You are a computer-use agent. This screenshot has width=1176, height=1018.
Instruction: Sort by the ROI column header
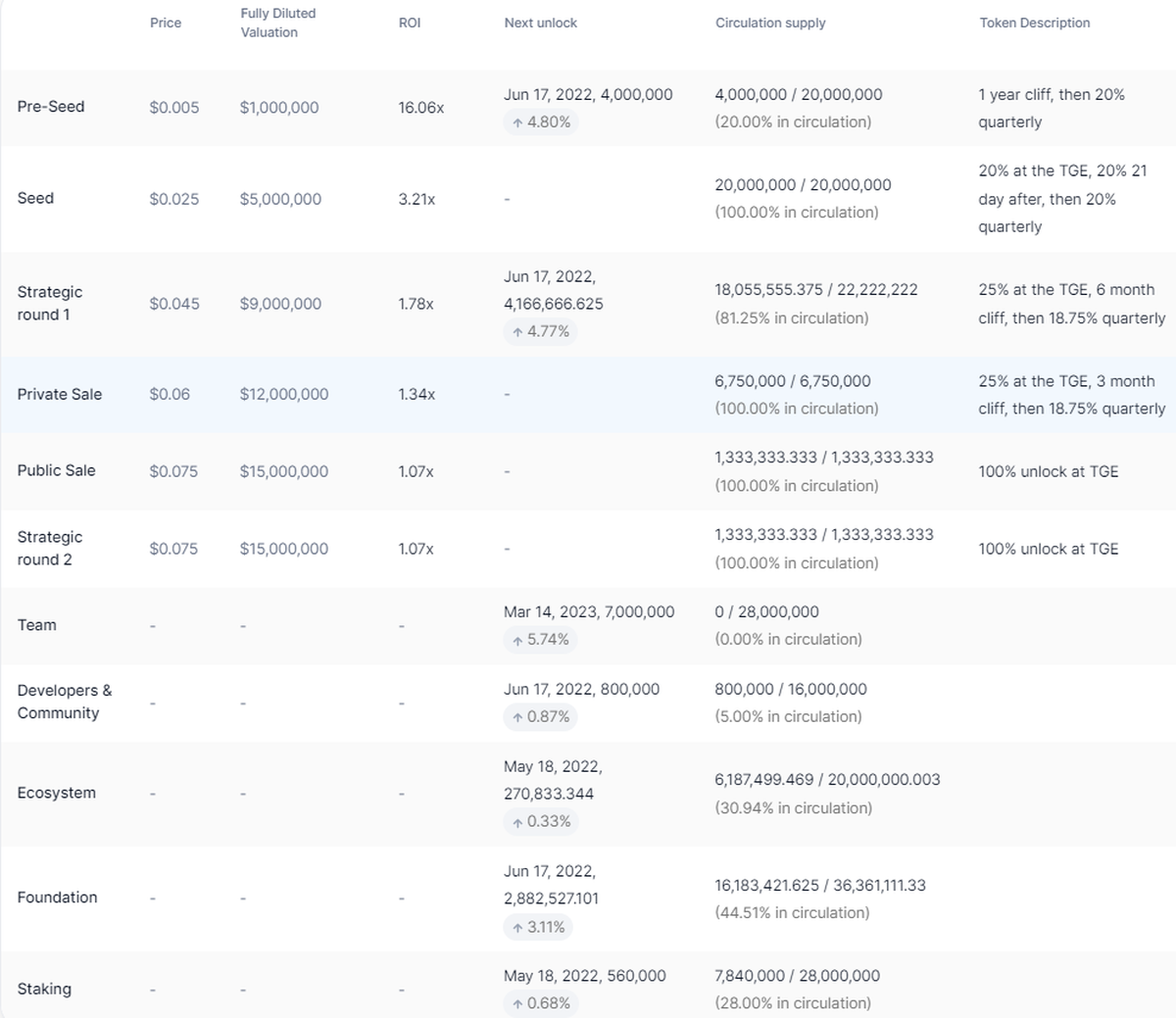point(409,23)
